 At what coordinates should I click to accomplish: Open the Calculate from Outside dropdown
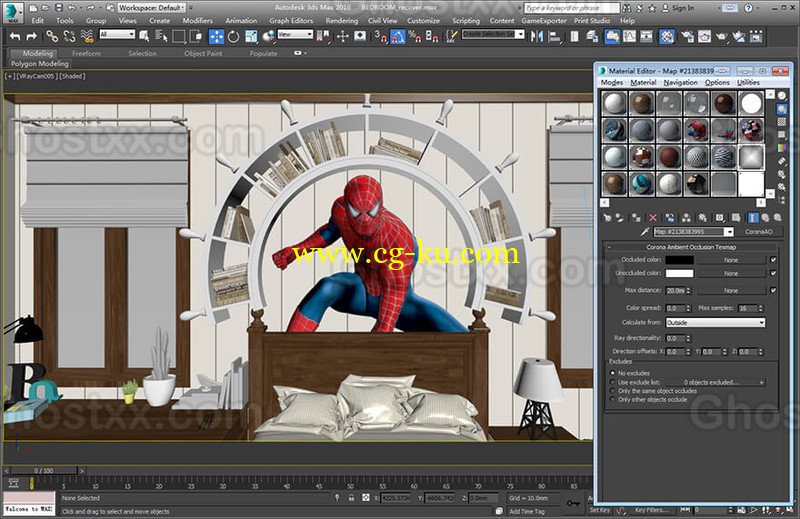(715, 323)
